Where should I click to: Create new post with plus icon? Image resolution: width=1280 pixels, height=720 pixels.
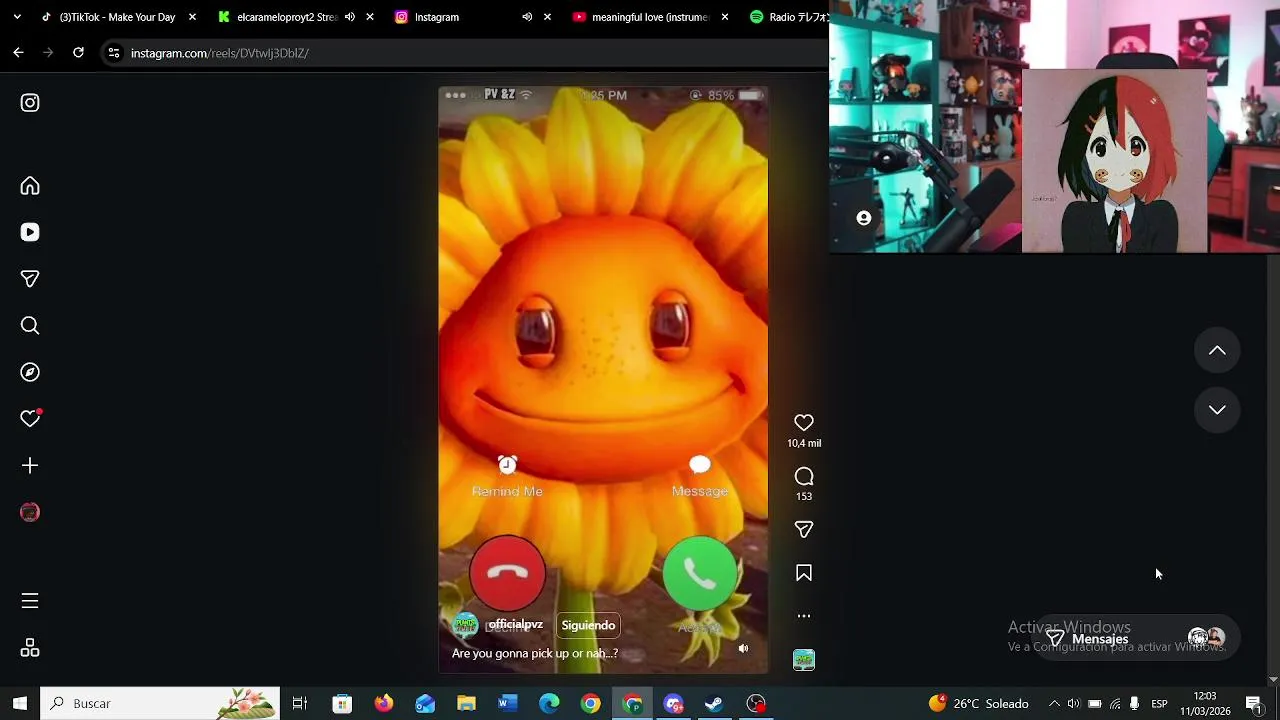tap(30, 466)
